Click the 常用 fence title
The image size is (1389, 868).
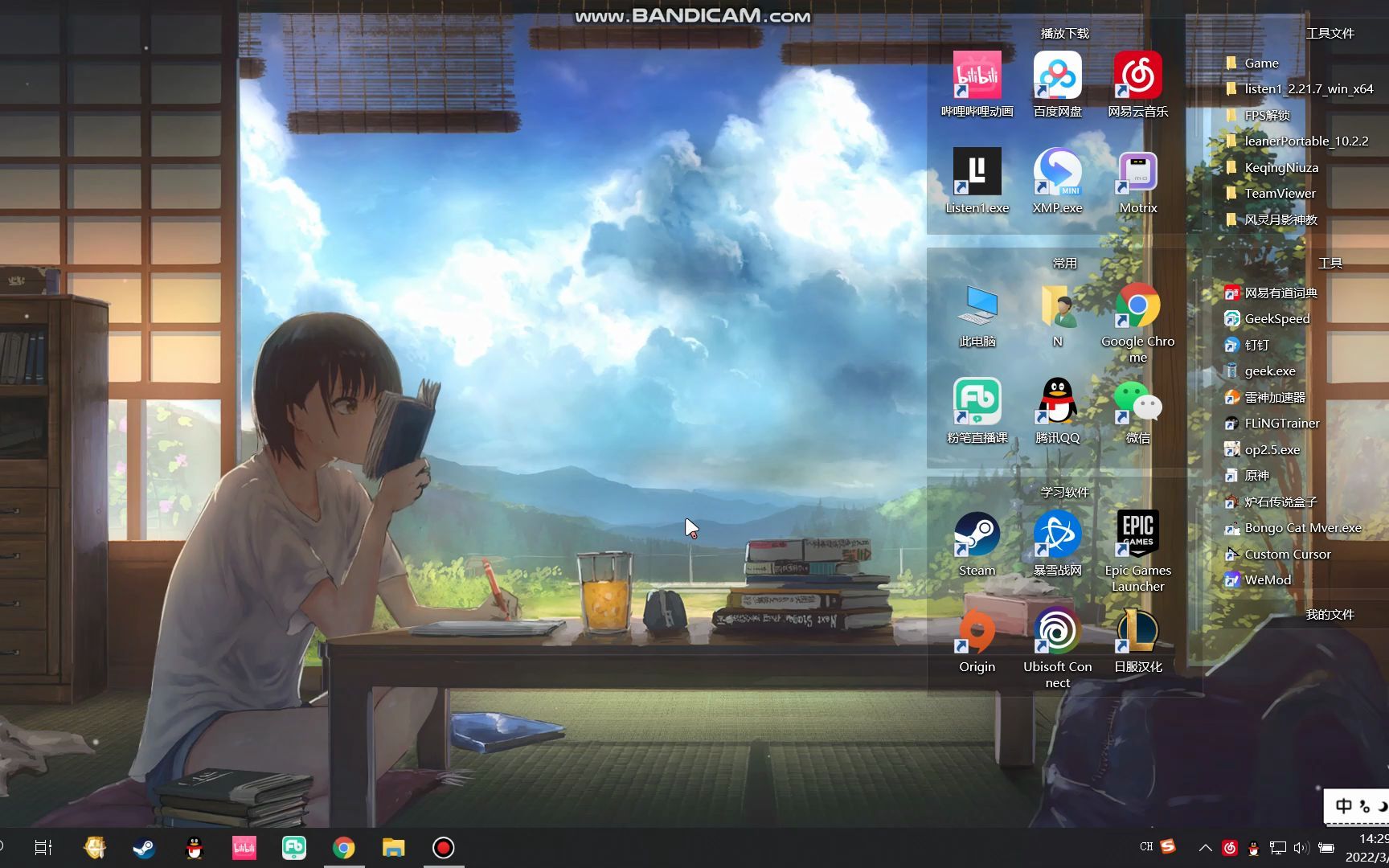1064,263
